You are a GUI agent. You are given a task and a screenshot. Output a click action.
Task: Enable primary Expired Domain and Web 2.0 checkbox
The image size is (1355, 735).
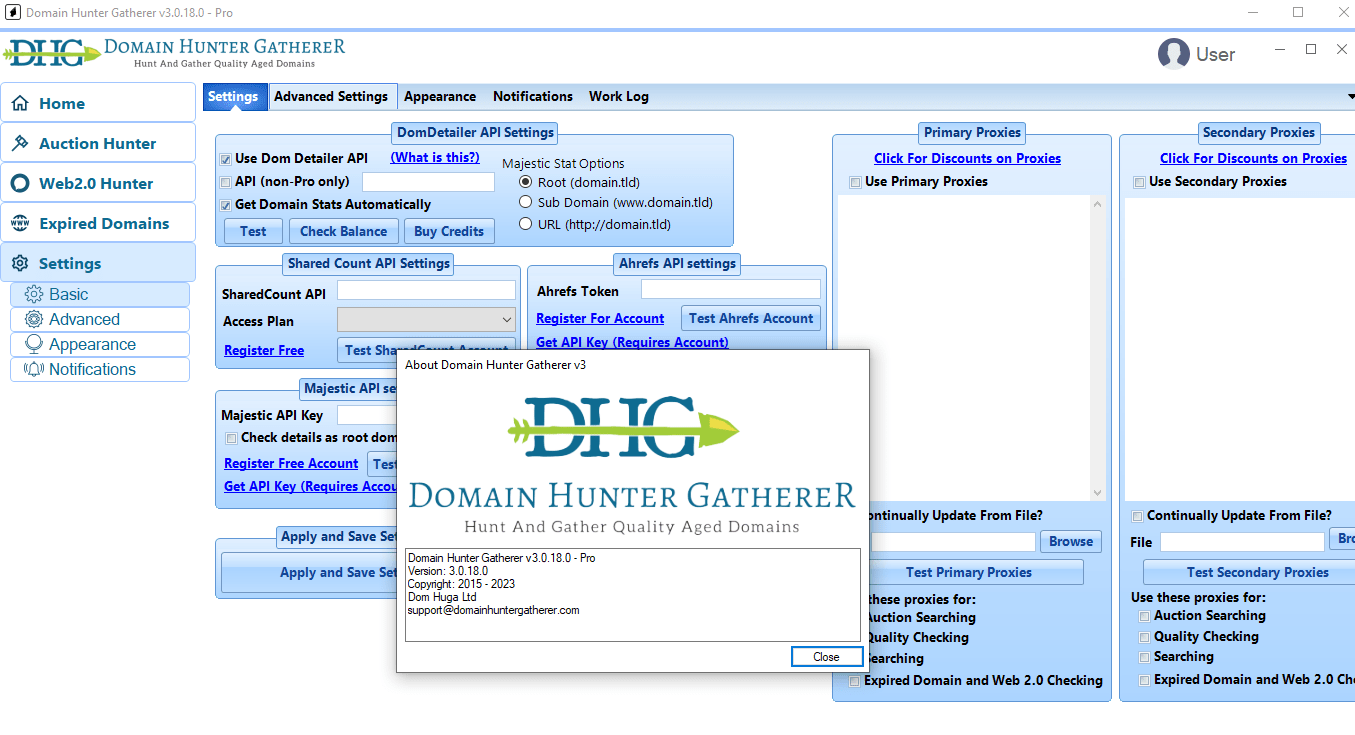pyautogui.click(x=855, y=681)
